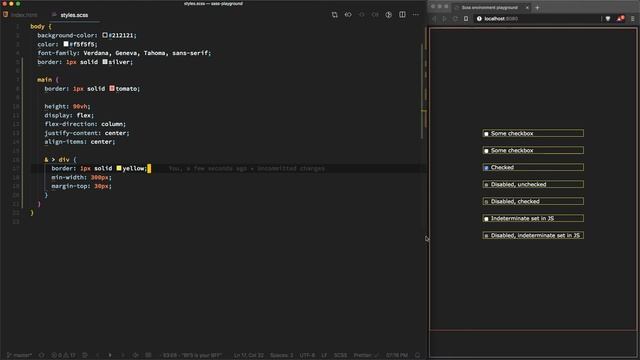Screen dimensions: 640x360
Task: Click the 'Checked' label text in the browser
Action: point(502,167)
